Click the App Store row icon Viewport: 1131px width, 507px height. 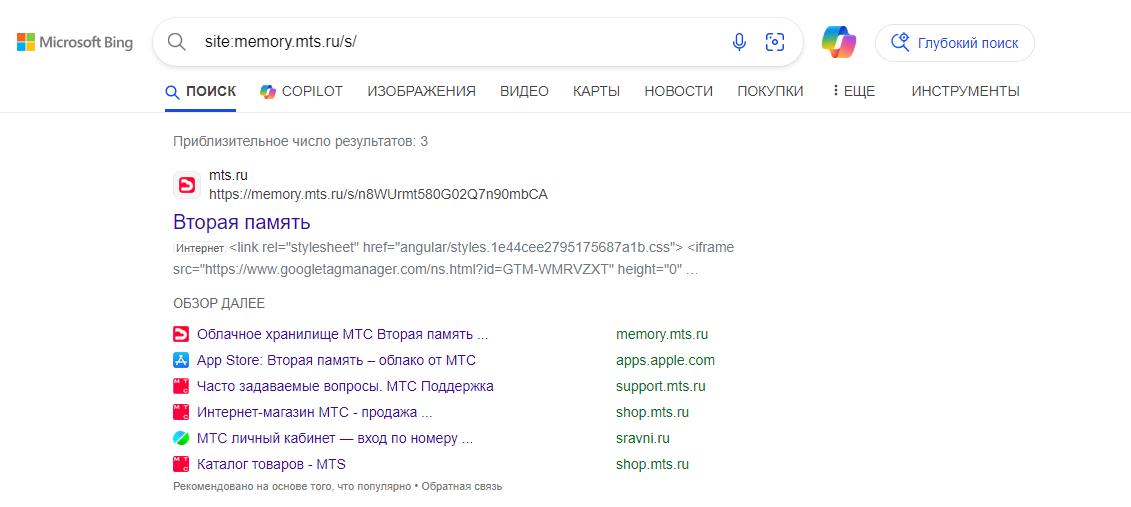pyautogui.click(x=180, y=361)
